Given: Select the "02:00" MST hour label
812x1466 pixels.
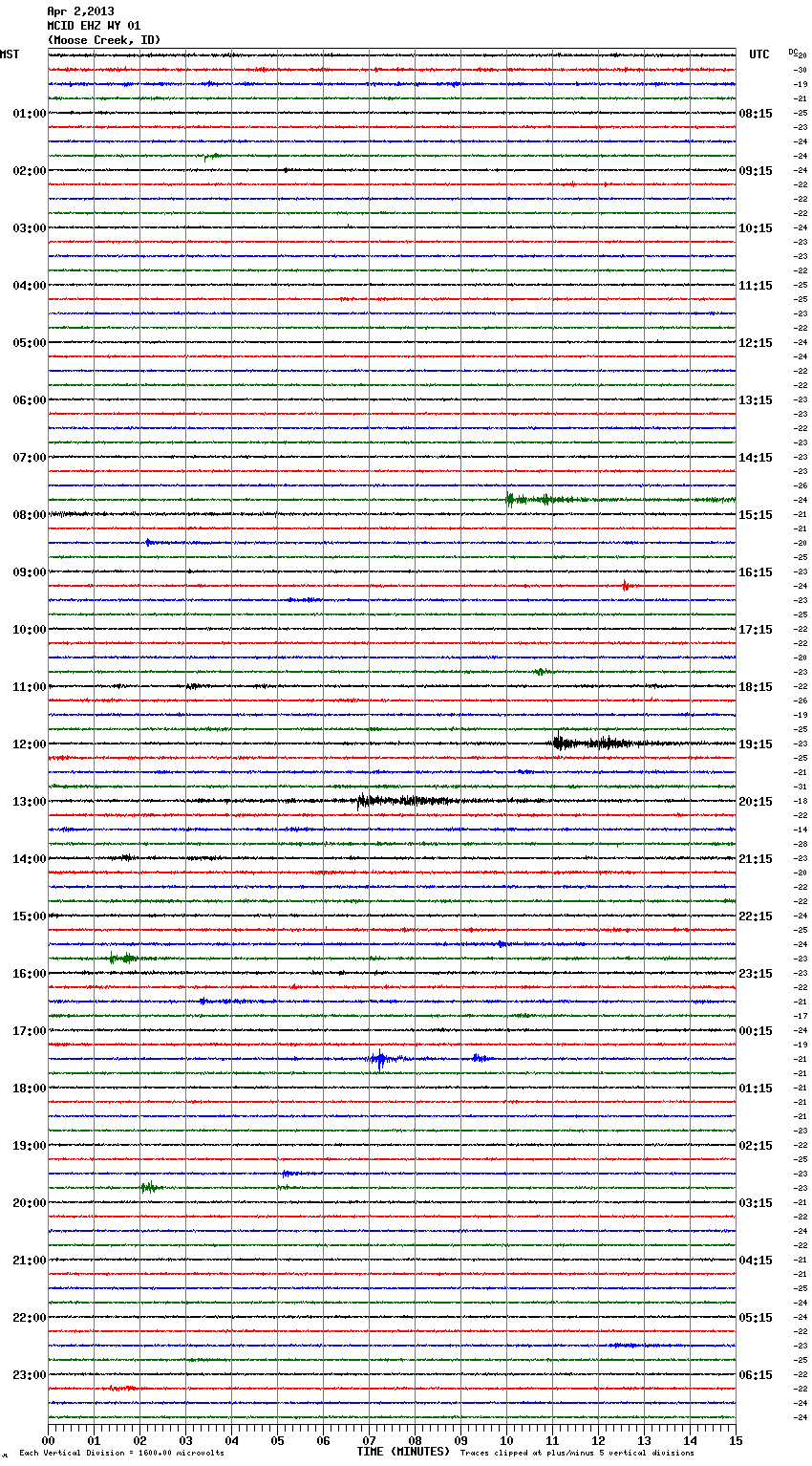Looking at the screenshot, I should pyautogui.click(x=29, y=171).
